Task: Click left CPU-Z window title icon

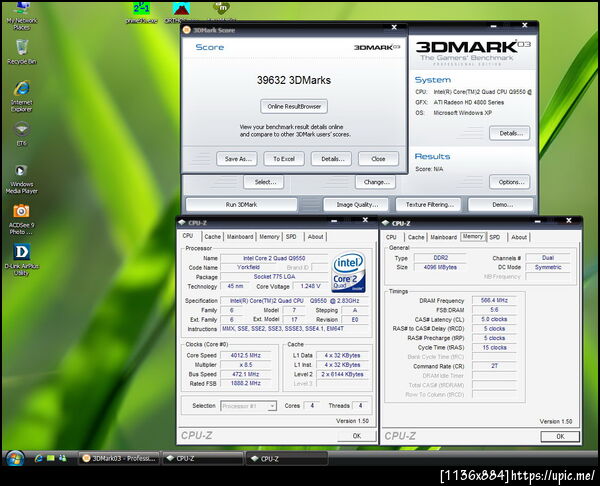Action: (182, 222)
